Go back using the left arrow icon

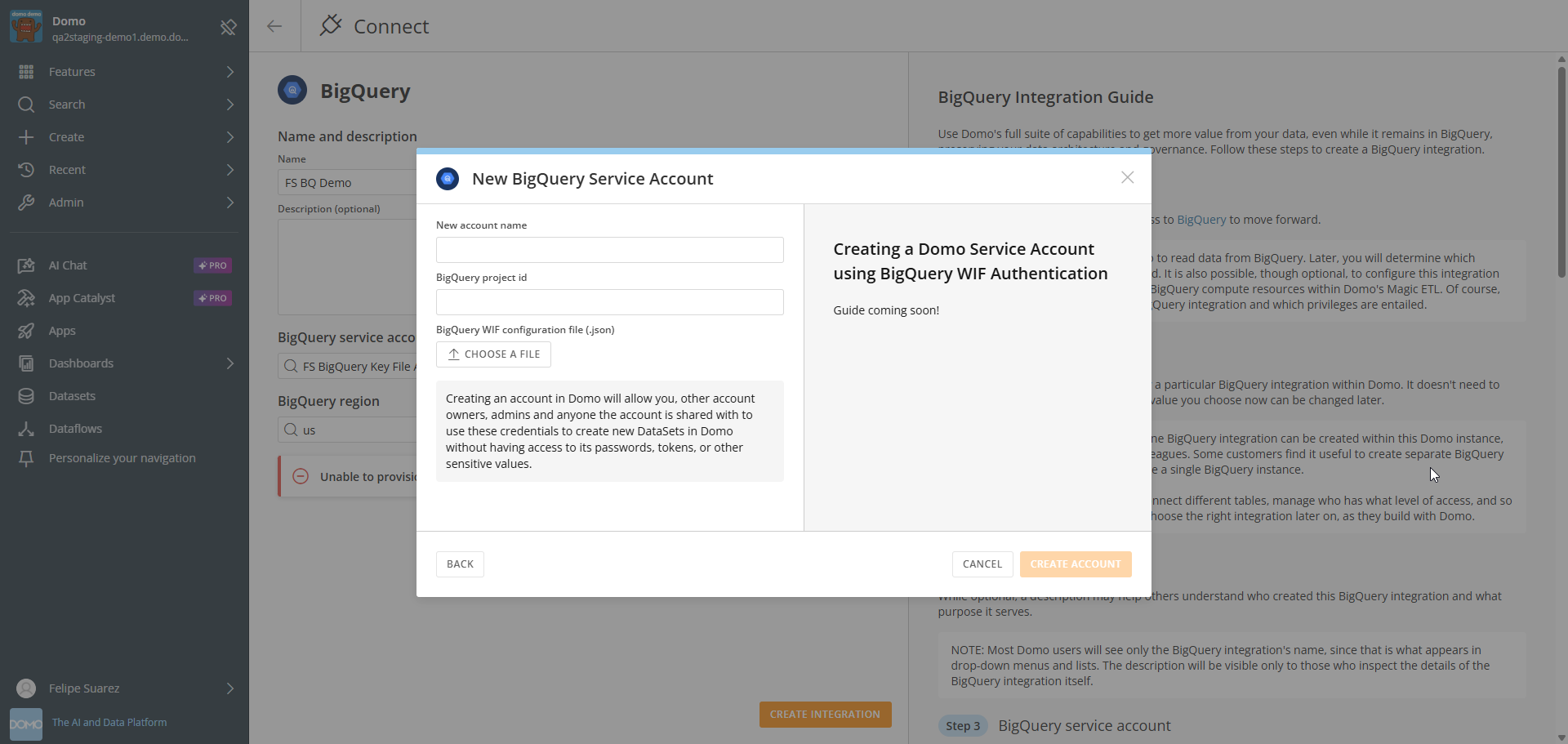coord(274,26)
